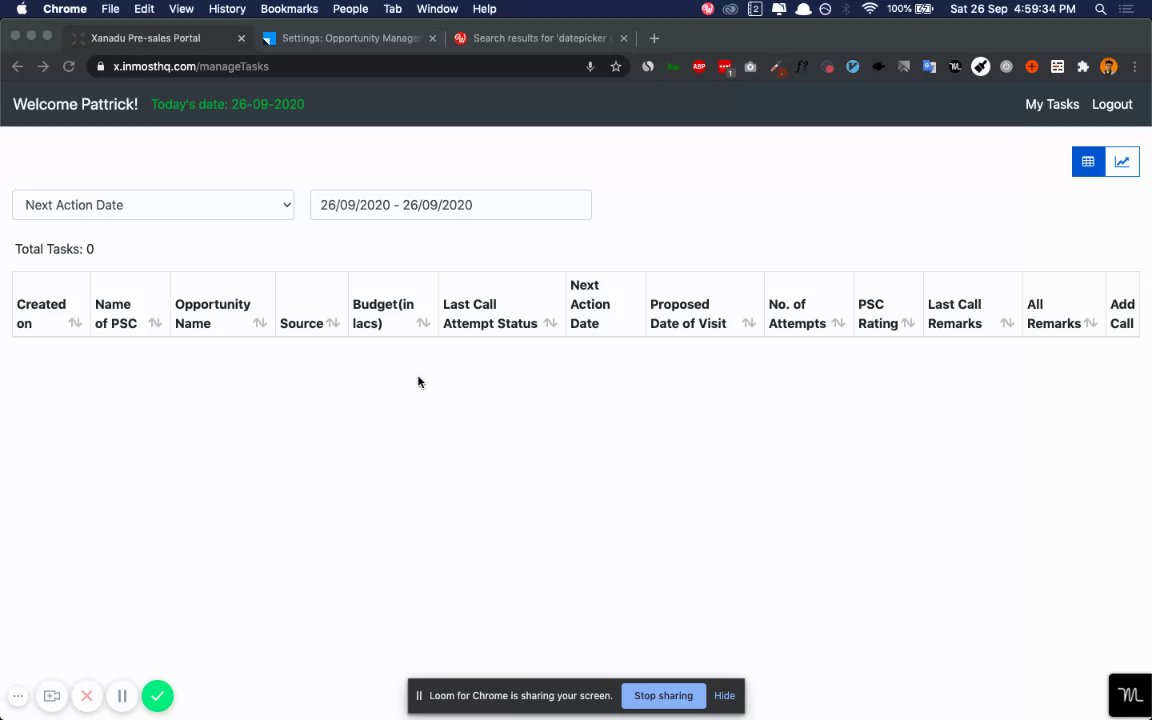Switch to Xanadu Pre-sales Portal tab

point(158,38)
